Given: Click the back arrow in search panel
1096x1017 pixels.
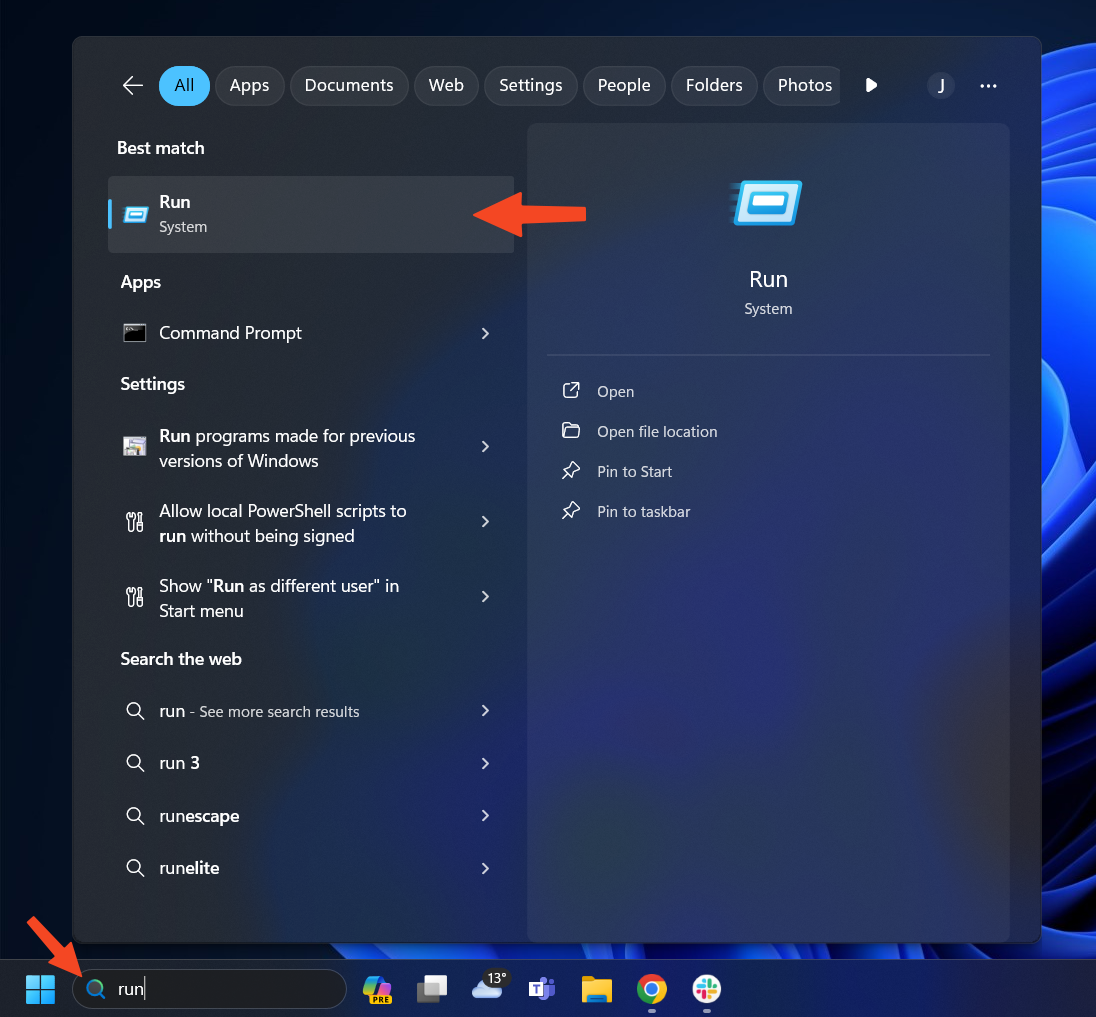Looking at the screenshot, I should coord(133,85).
